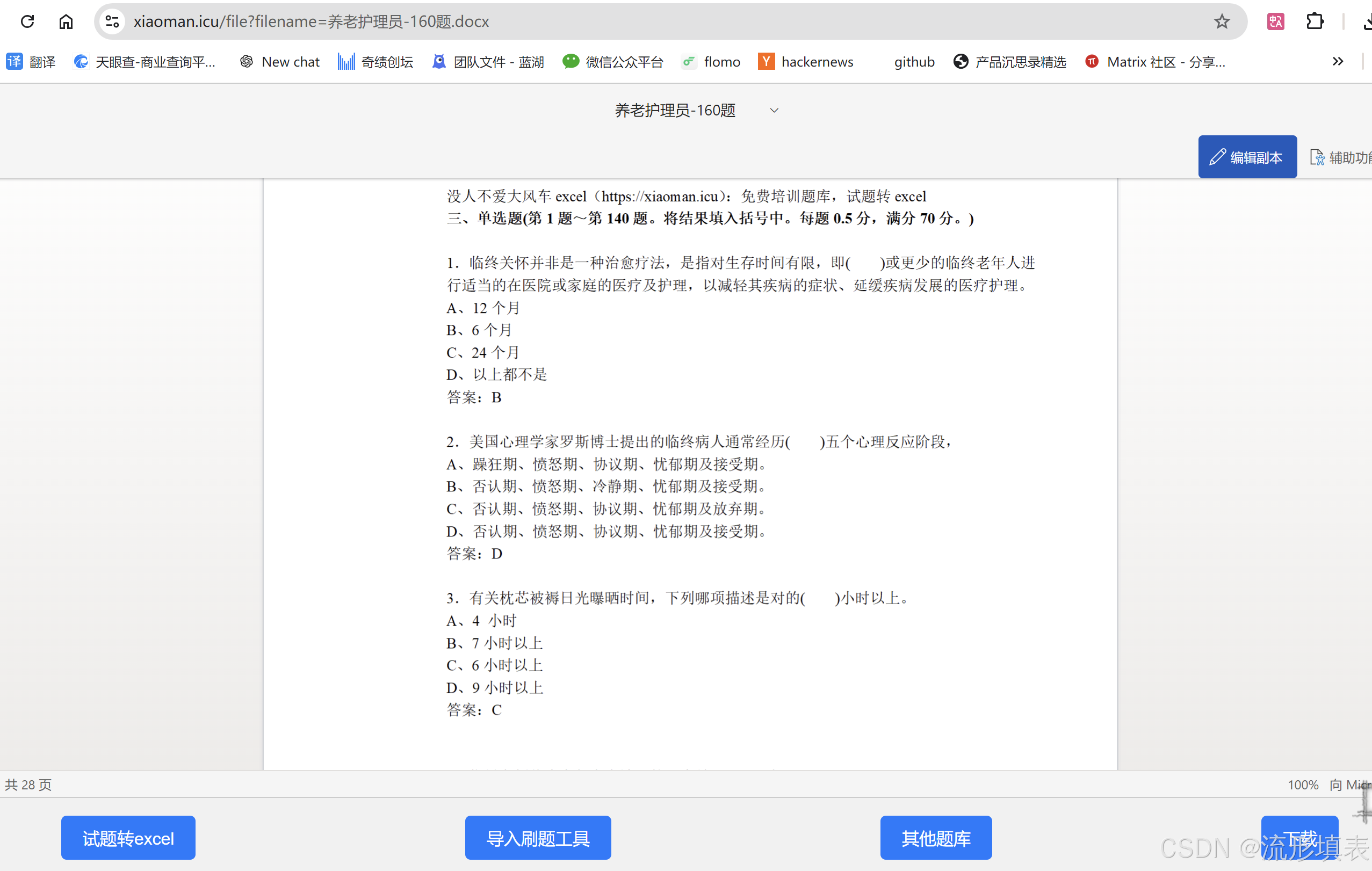Bookmark this page with star icon
The height and width of the screenshot is (871, 1372).
(x=1222, y=21)
